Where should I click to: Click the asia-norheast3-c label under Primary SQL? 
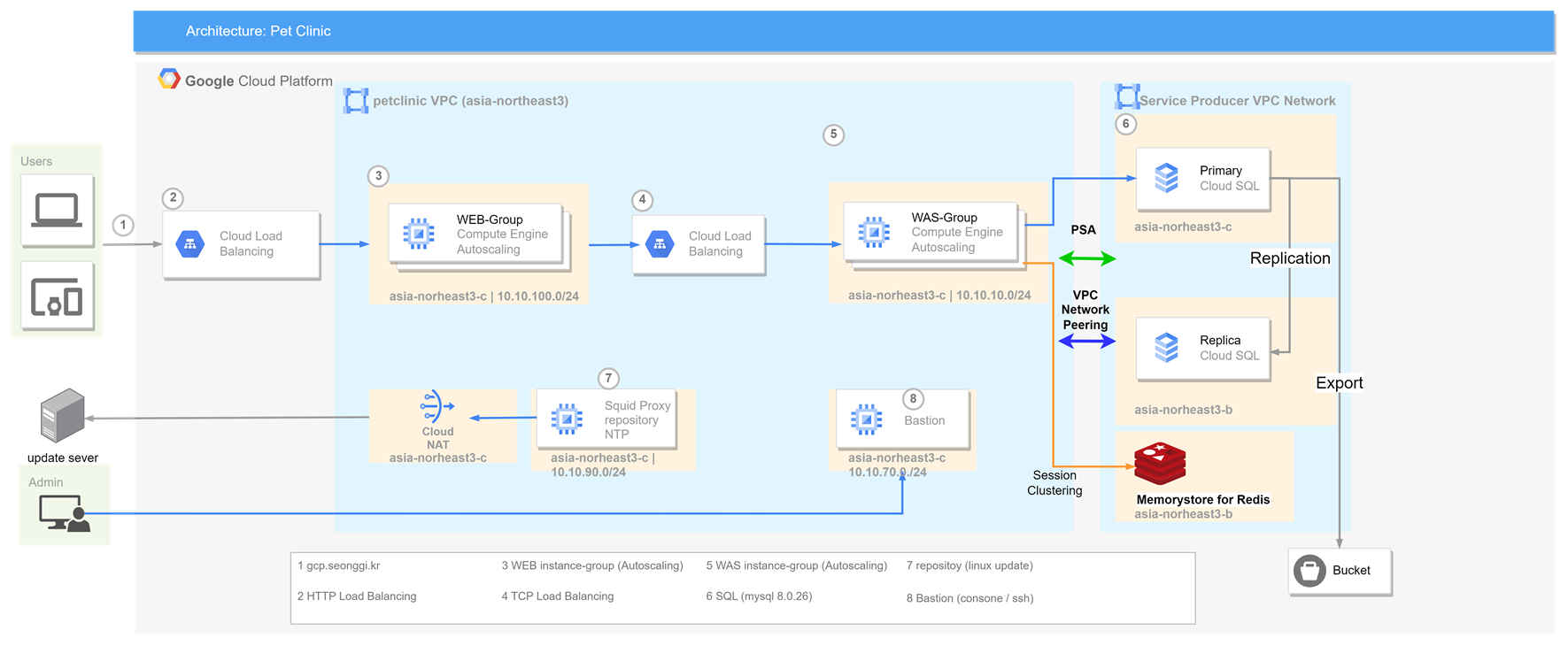(x=1183, y=227)
